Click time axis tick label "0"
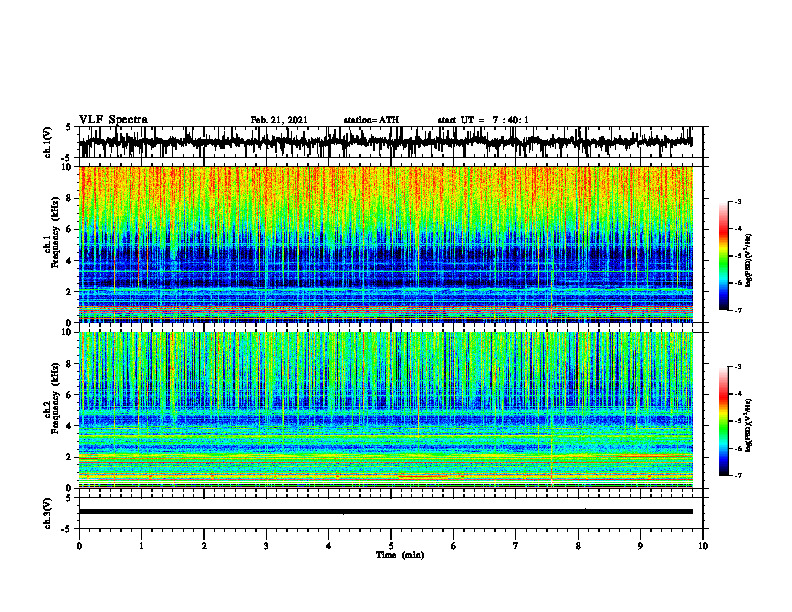Image resolution: width=792 pixels, height=612 pixels. [79, 546]
